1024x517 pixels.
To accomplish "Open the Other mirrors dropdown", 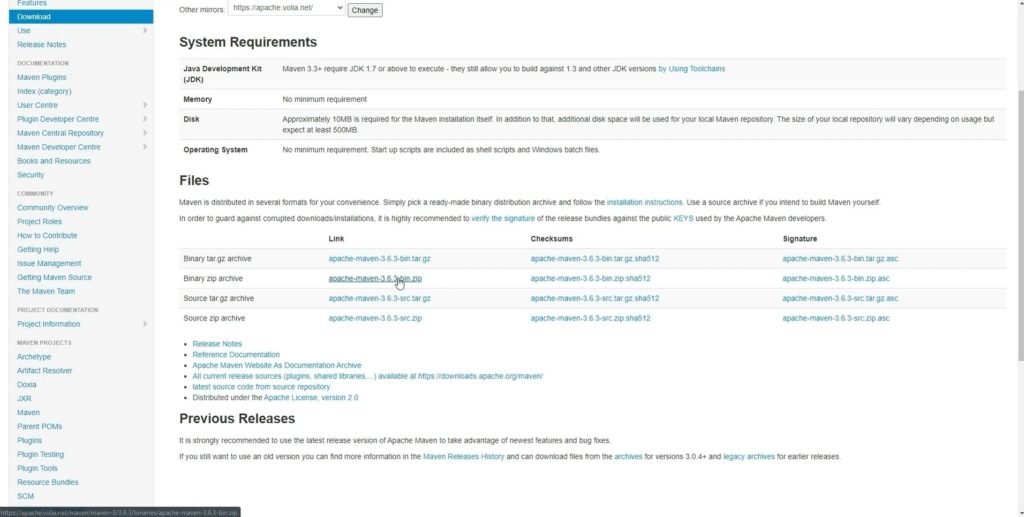I will point(286,8).
